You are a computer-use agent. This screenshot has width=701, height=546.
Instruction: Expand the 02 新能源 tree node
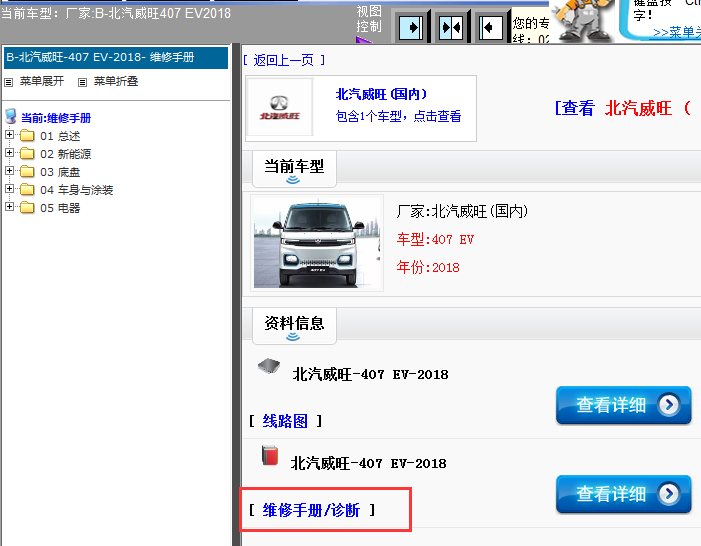[x=9, y=152]
